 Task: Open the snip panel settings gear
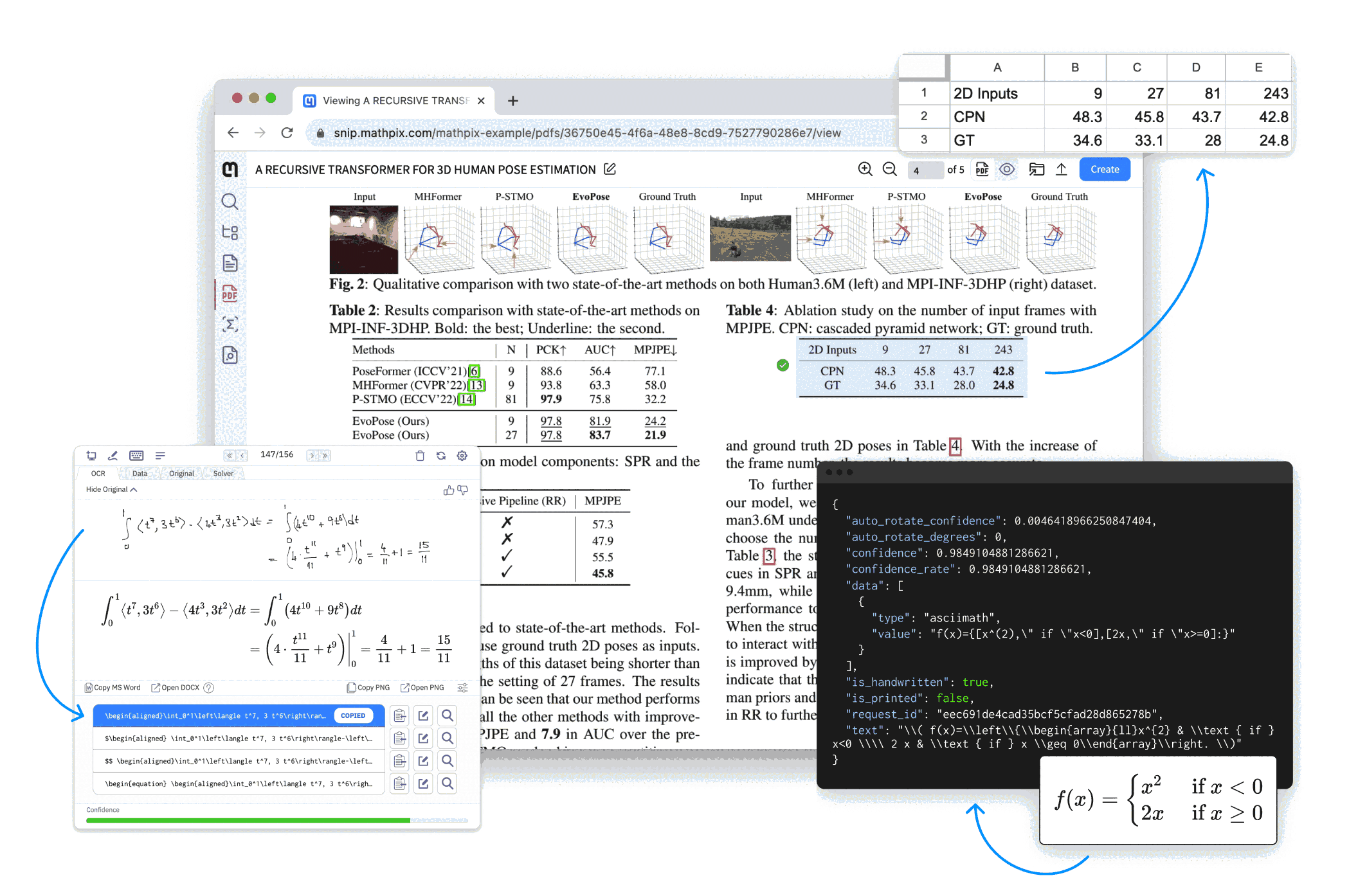coord(461,456)
